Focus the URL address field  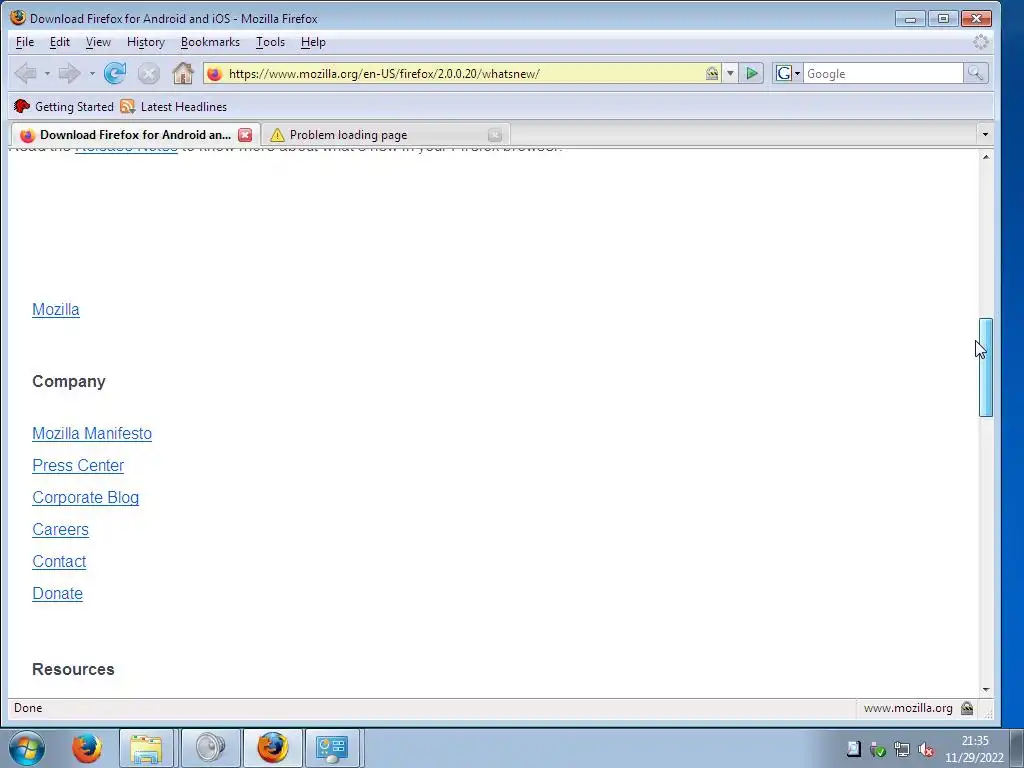(x=463, y=74)
